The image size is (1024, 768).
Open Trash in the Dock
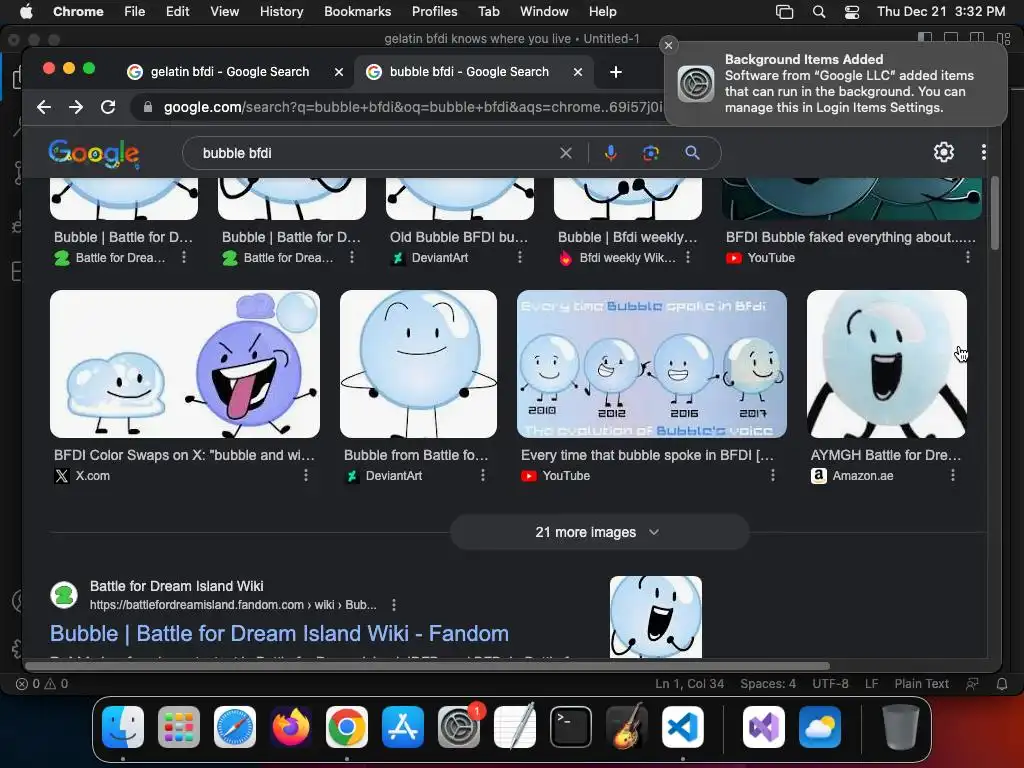tap(901, 727)
